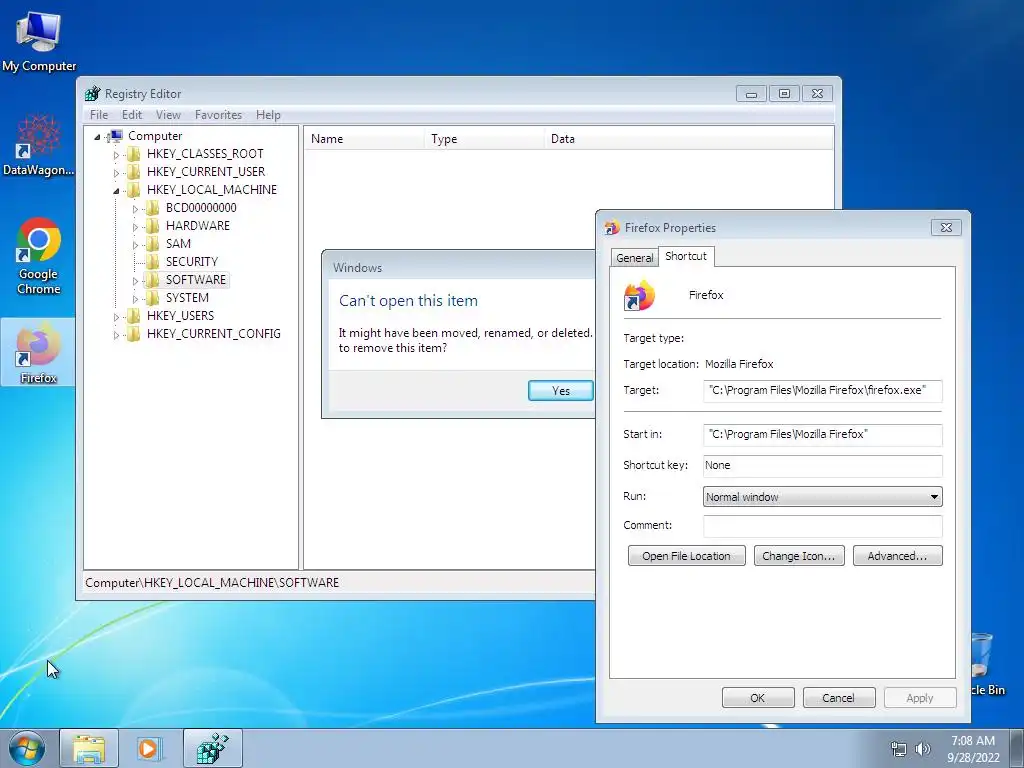Click the HKEY_LOCAL_MACHINE folder icon
The height and width of the screenshot is (768, 1024).
133,190
